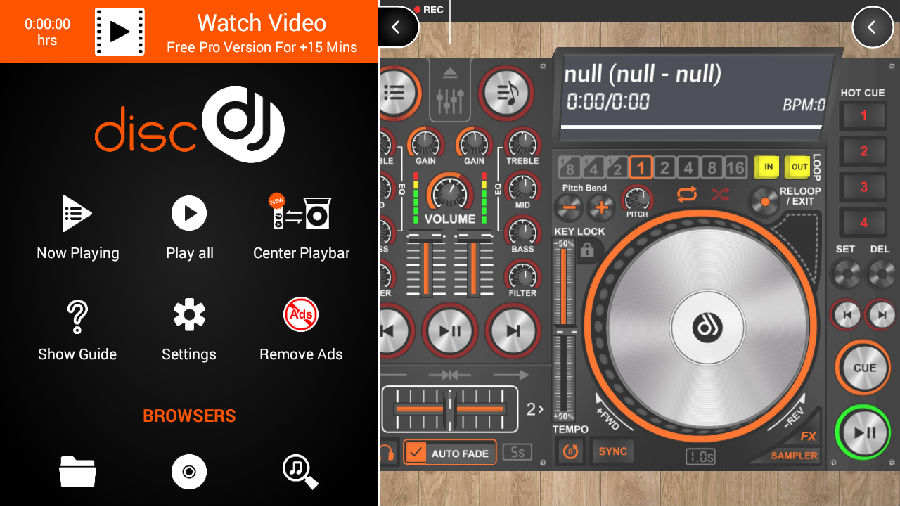Click the TEMPO vertical slider

click(x=564, y=330)
